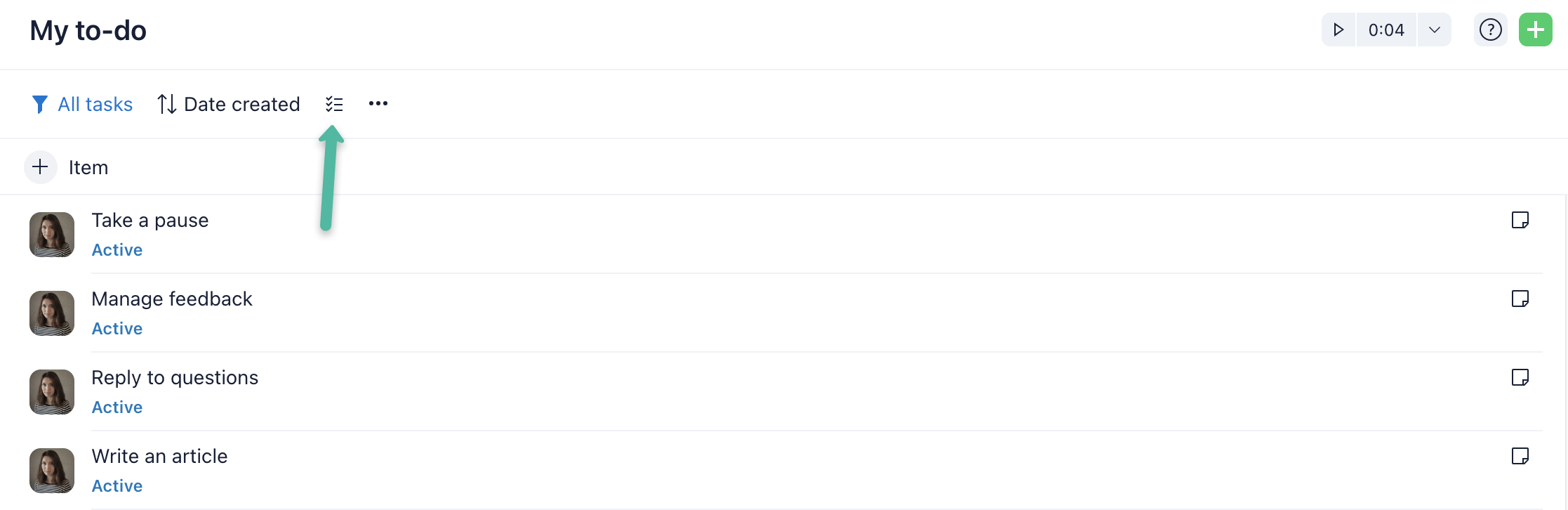Viewport: 1568px width, 510px height.
Task: Open note icon for Reply to questions
Action: (x=1520, y=377)
